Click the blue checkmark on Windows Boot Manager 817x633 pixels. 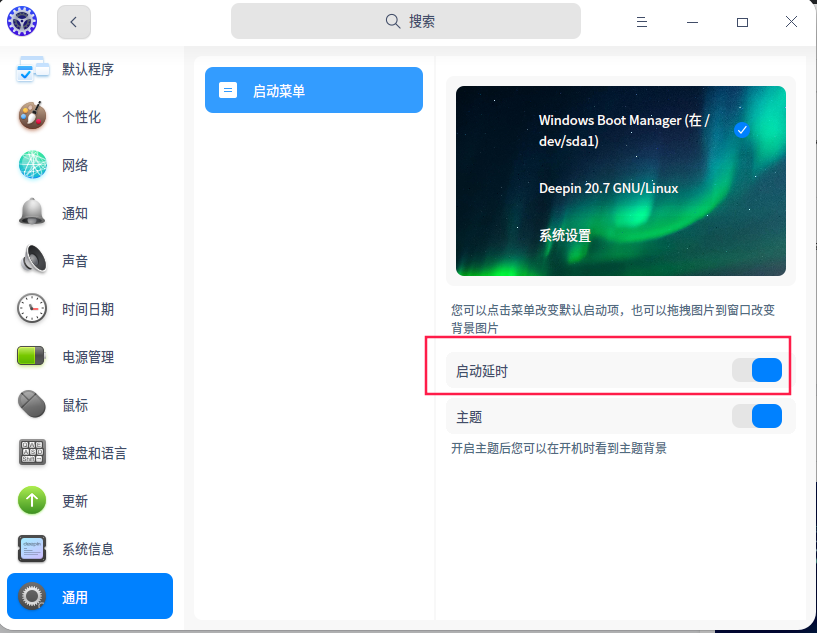[x=742, y=130]
